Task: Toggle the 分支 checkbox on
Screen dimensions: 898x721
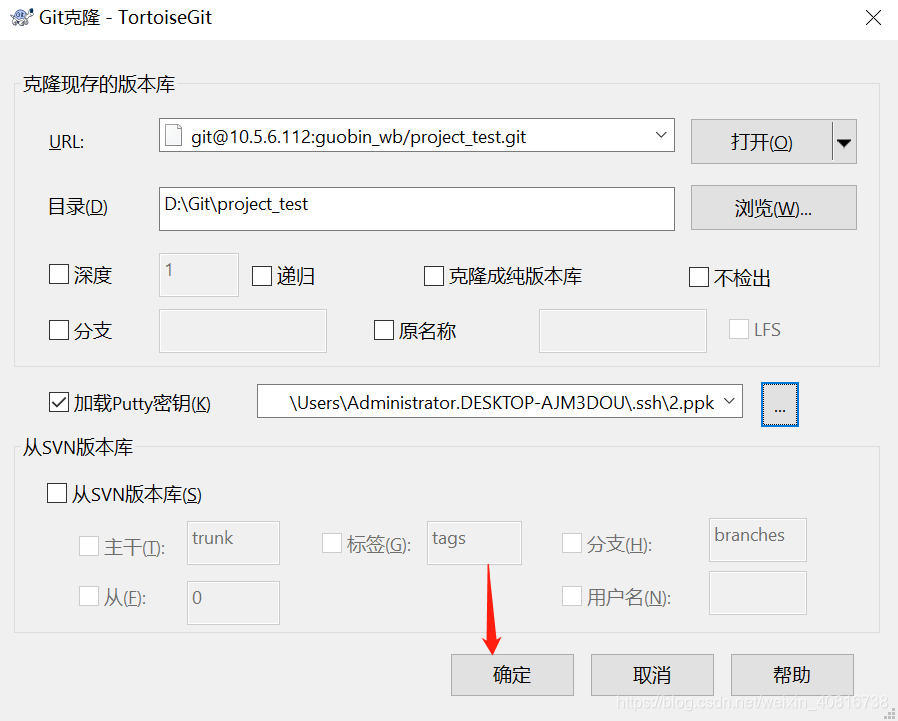Action: click(57, 331)
